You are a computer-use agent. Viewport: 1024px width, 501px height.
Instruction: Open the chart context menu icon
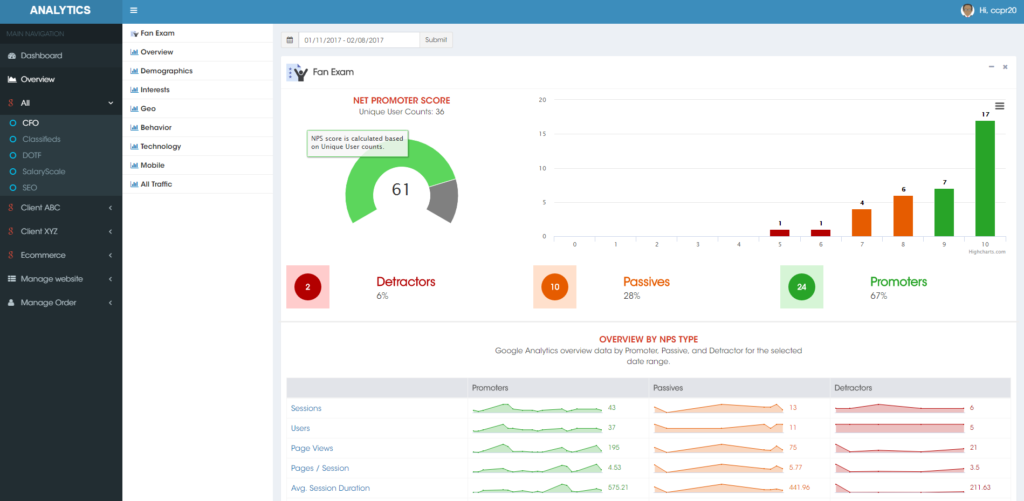(999, 106)
